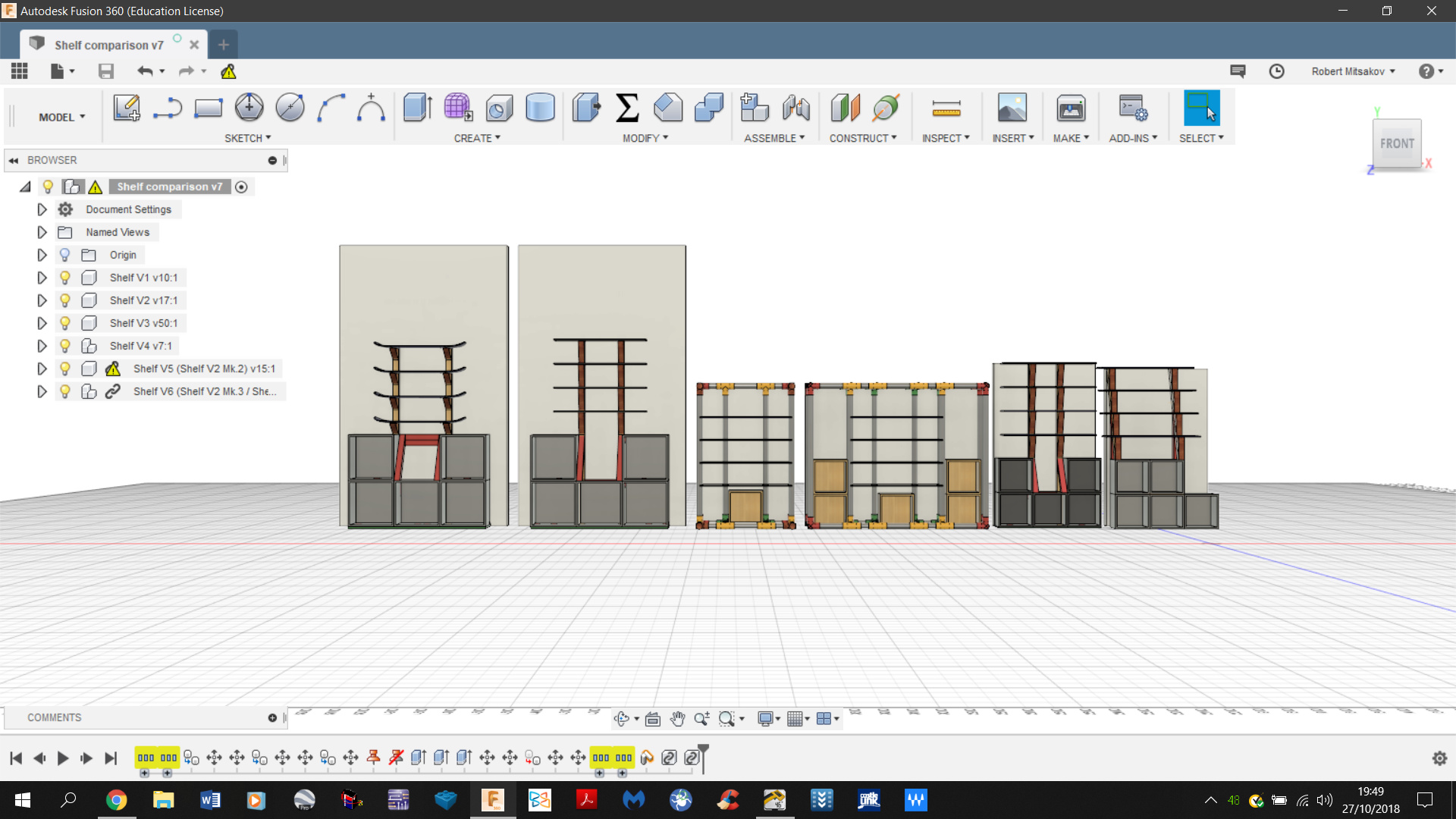The width and height of the screenshot is (1456, 819).
Task: Expand Named Views node
Action: coord(42,233)
